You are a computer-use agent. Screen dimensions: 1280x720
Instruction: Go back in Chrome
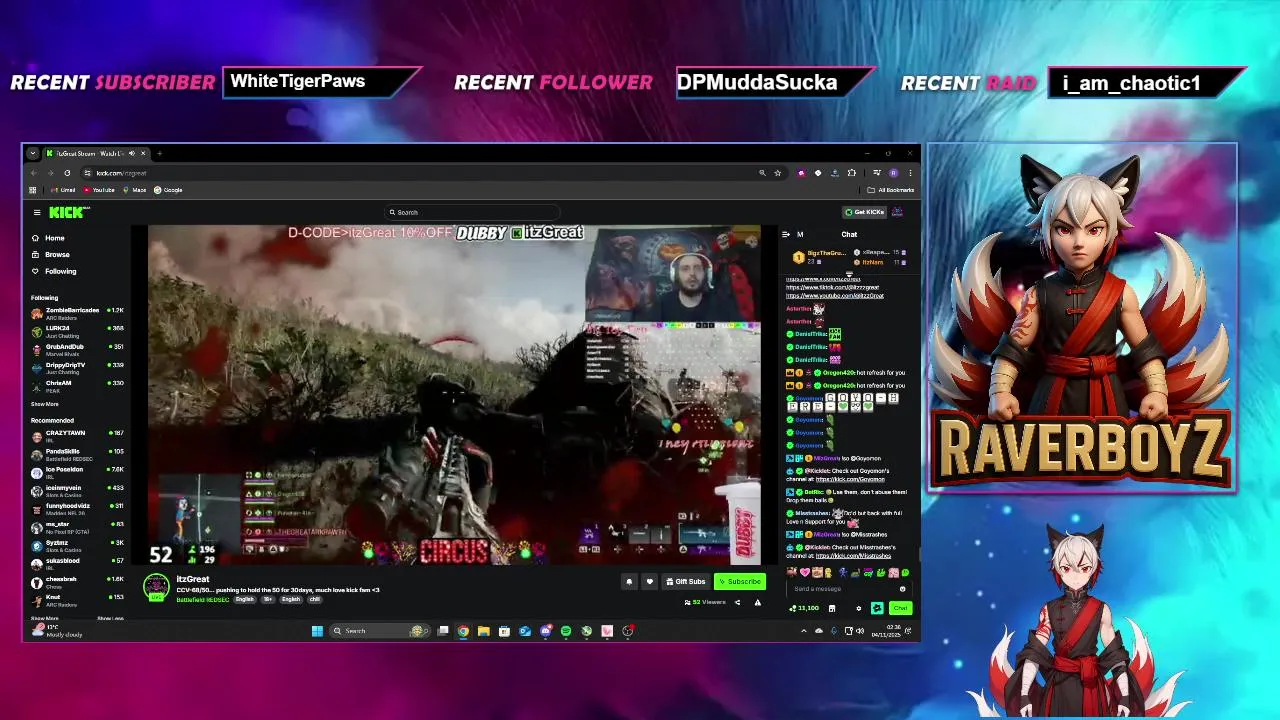point(33,173)
